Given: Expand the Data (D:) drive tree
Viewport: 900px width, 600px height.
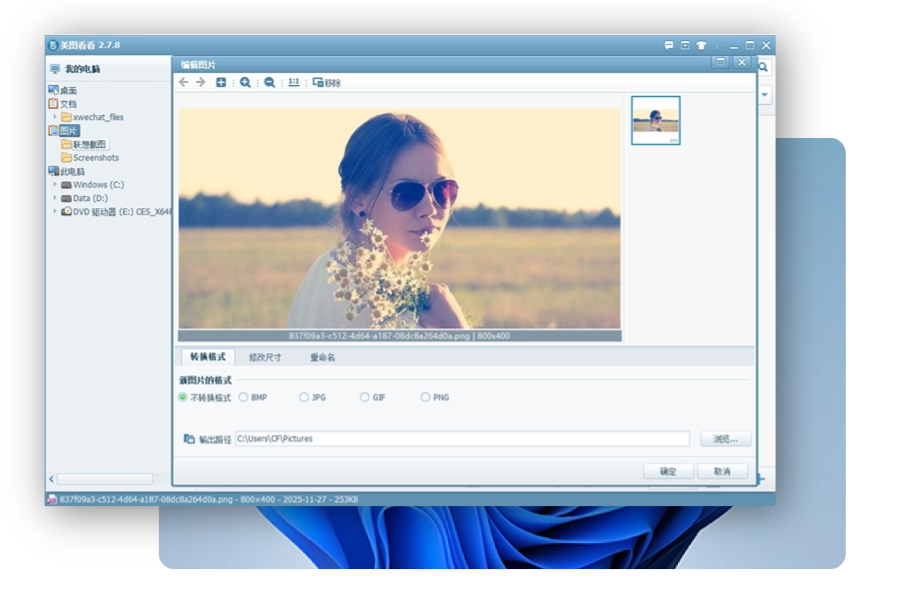Looking at the screenshot, I should [x=55, y=198].
